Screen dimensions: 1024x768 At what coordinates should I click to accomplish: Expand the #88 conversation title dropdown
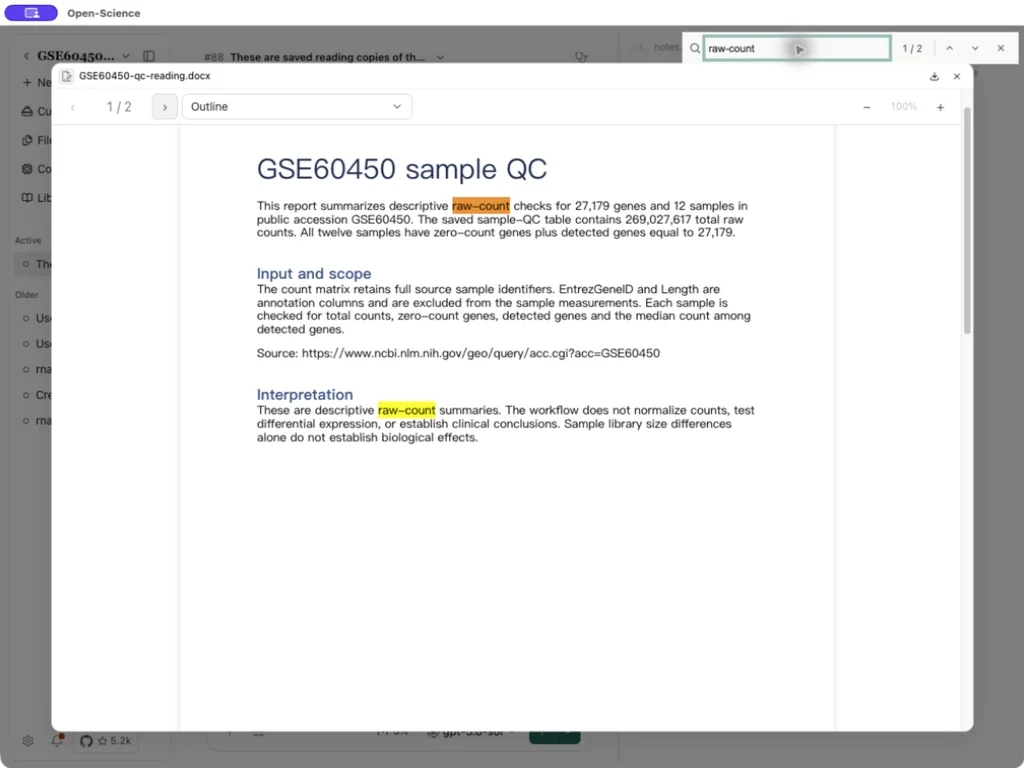440,57
